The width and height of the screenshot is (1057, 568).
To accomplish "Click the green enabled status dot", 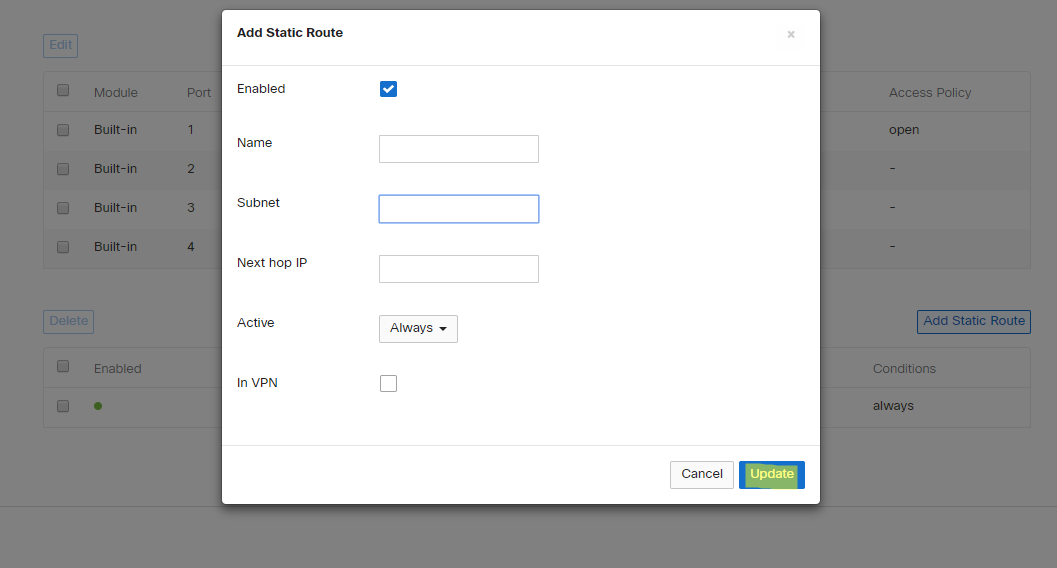I will tap(98, 406).
